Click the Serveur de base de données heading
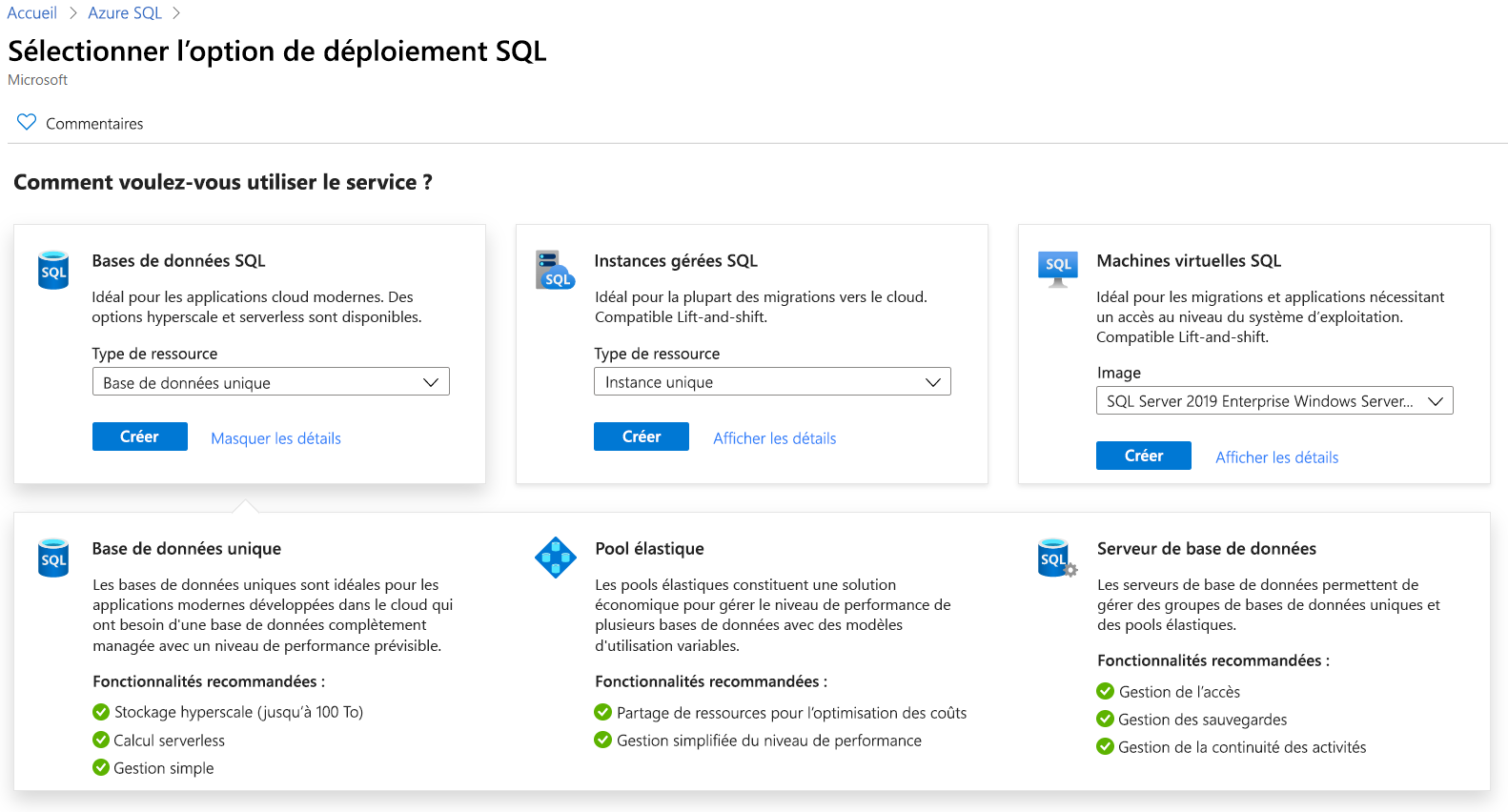The image size is (1508, 812). (1207, 549)
